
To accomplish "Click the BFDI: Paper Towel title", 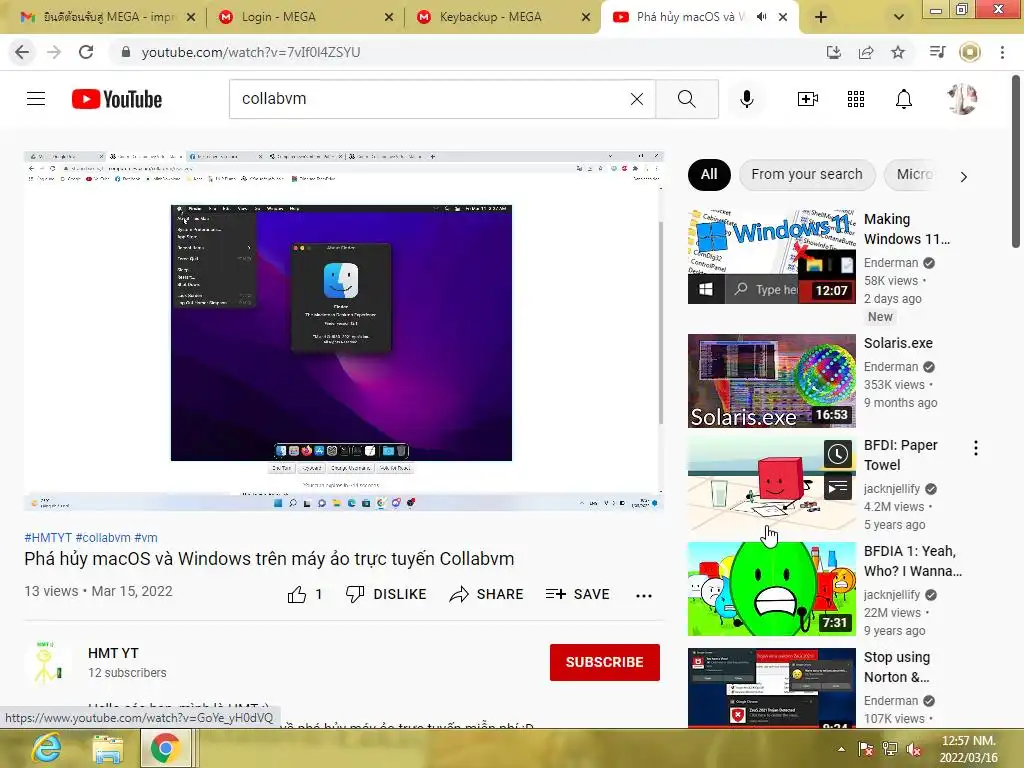I will 901,455.
